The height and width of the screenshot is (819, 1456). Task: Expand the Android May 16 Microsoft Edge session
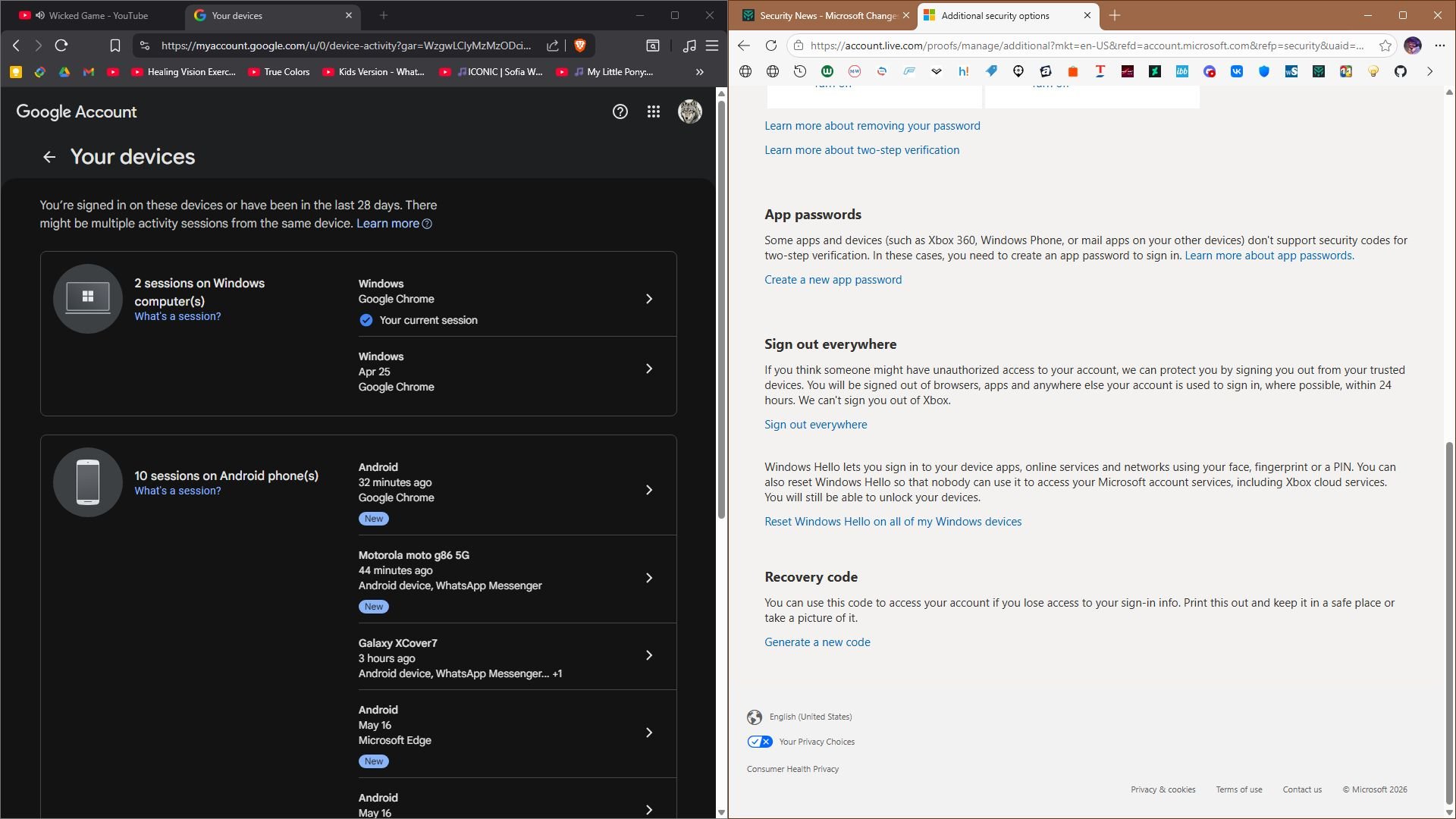517,734
